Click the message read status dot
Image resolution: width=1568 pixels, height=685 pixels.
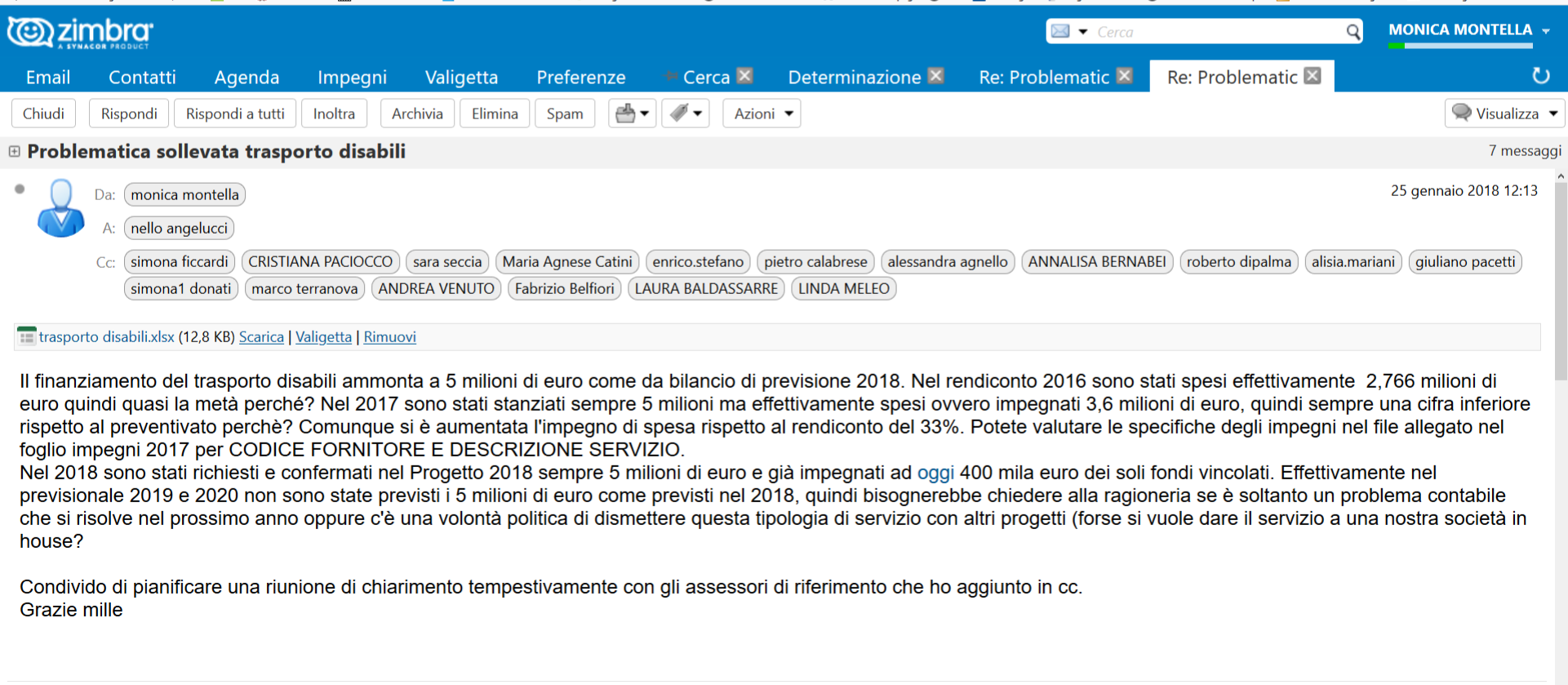click(x=20, y=189)
